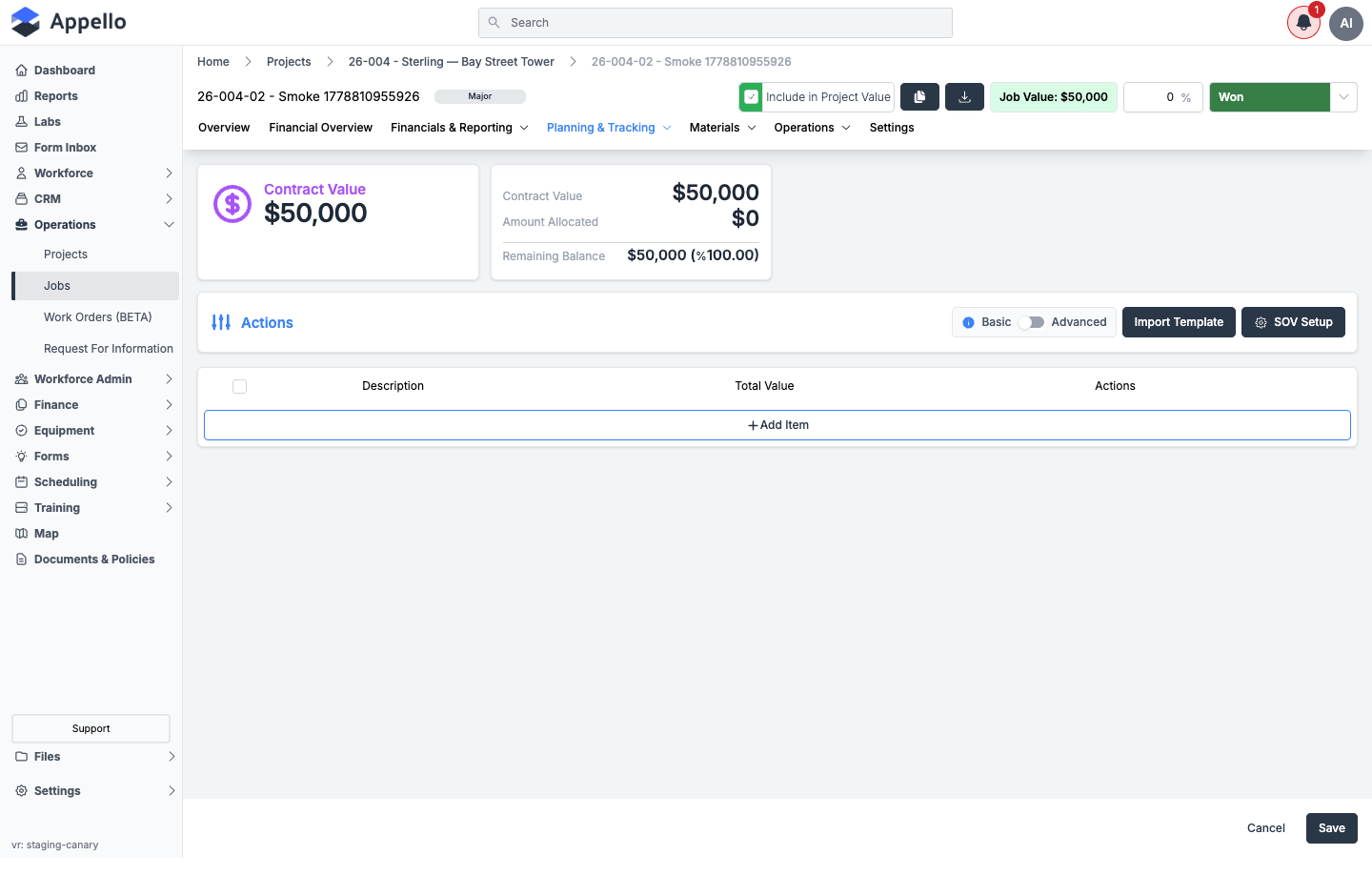1372x875 pixels.
Task: Click the Appello logo icon
Action: 26,22
